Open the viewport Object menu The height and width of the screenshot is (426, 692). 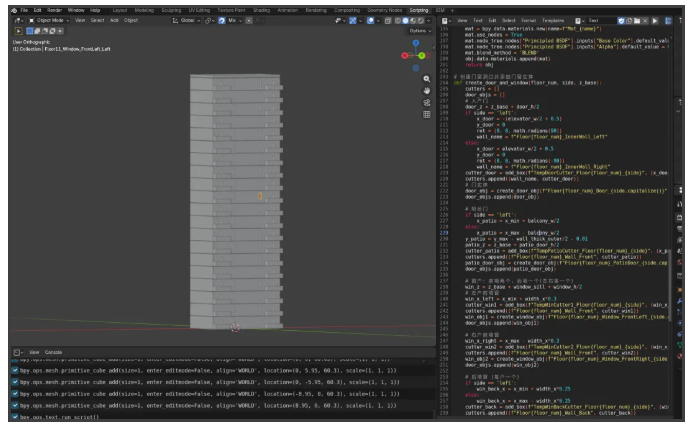pos(131,21)
